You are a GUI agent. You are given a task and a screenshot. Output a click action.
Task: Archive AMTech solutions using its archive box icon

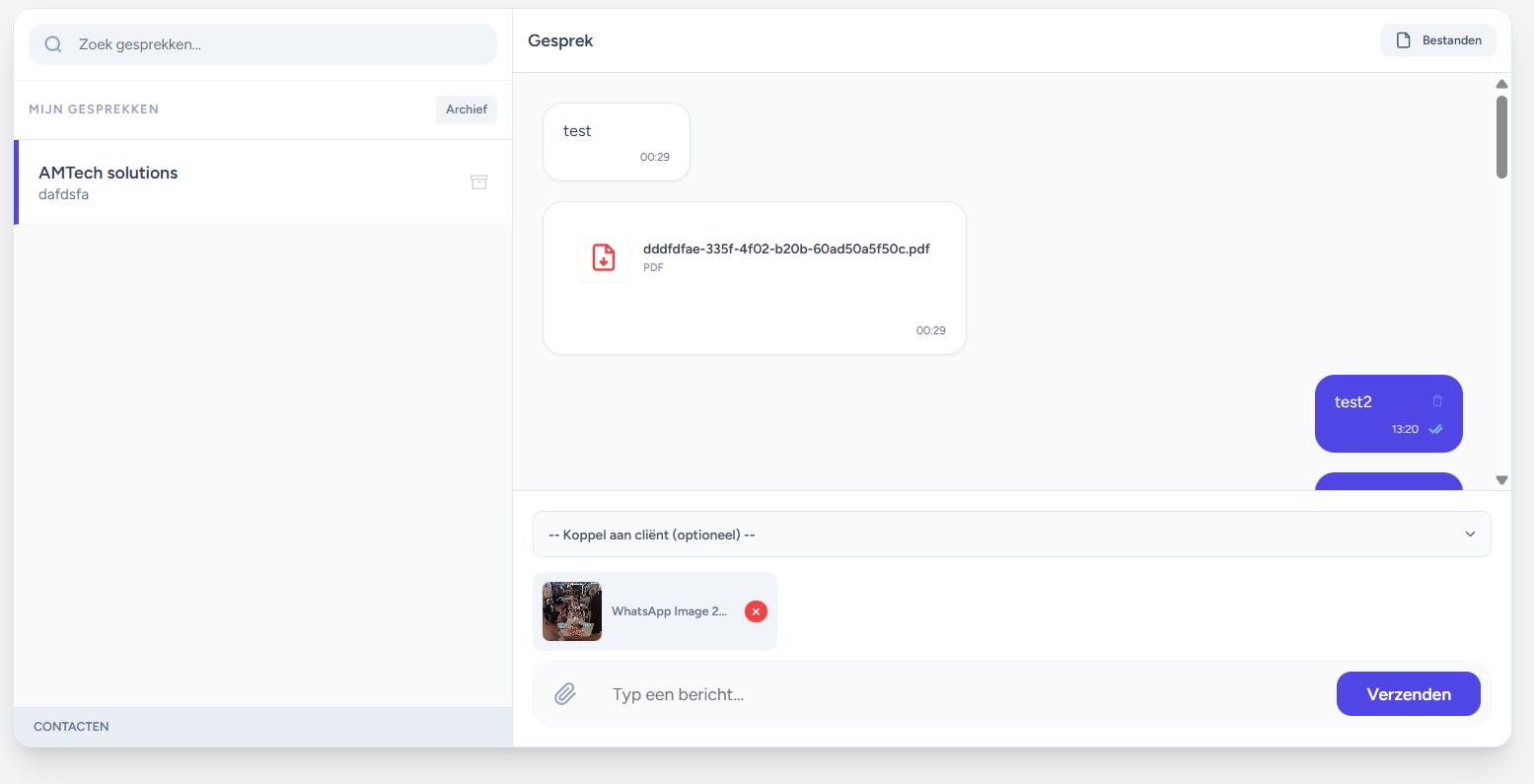point(478,182)
